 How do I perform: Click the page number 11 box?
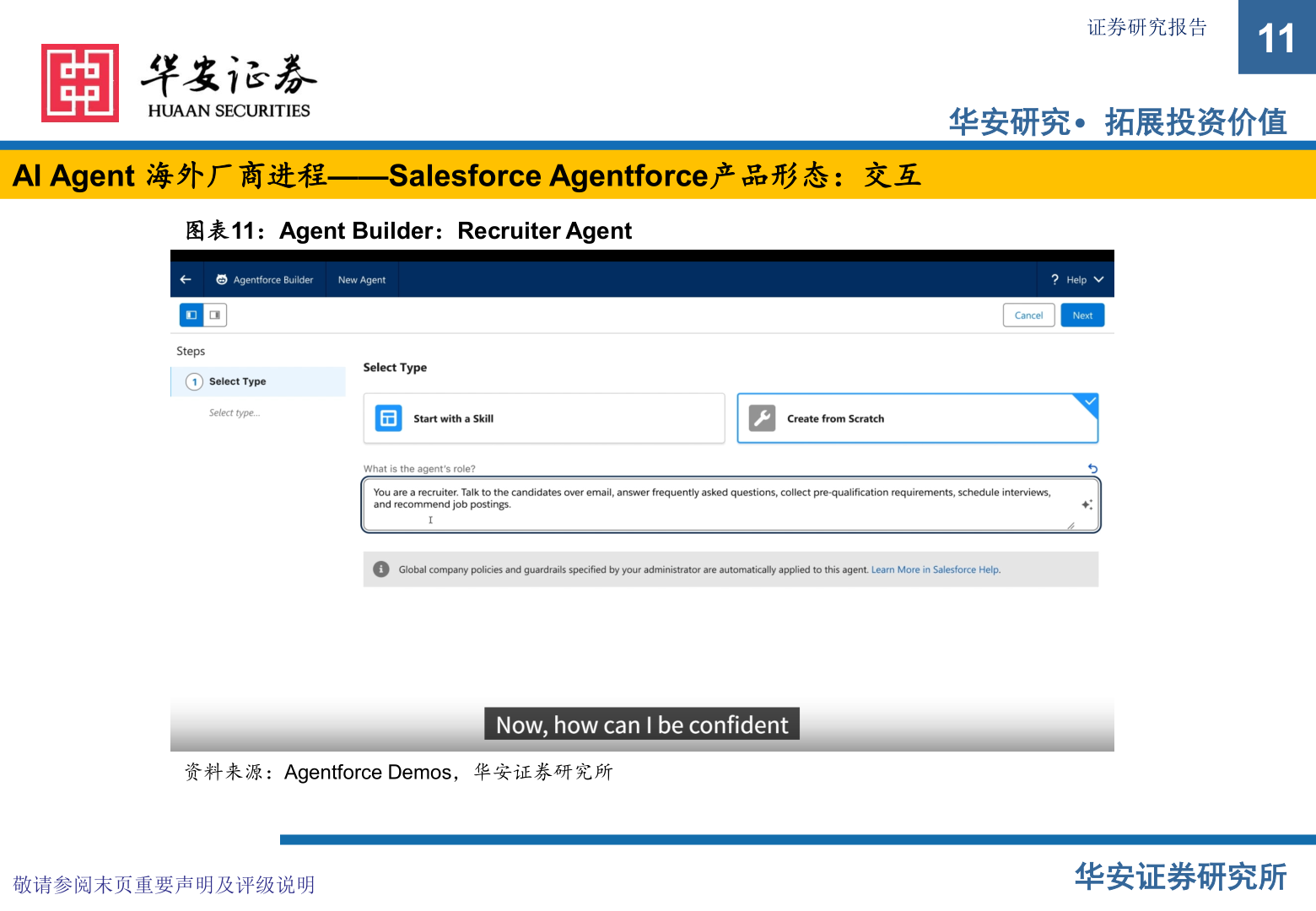click(1276, 37)
